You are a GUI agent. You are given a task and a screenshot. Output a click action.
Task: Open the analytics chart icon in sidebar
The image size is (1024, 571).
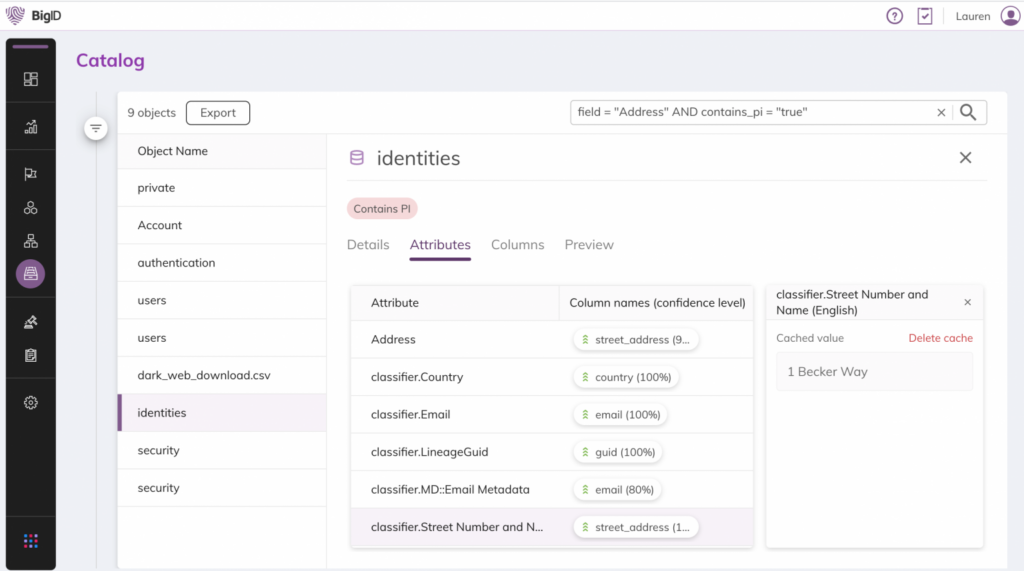[31, 127]
